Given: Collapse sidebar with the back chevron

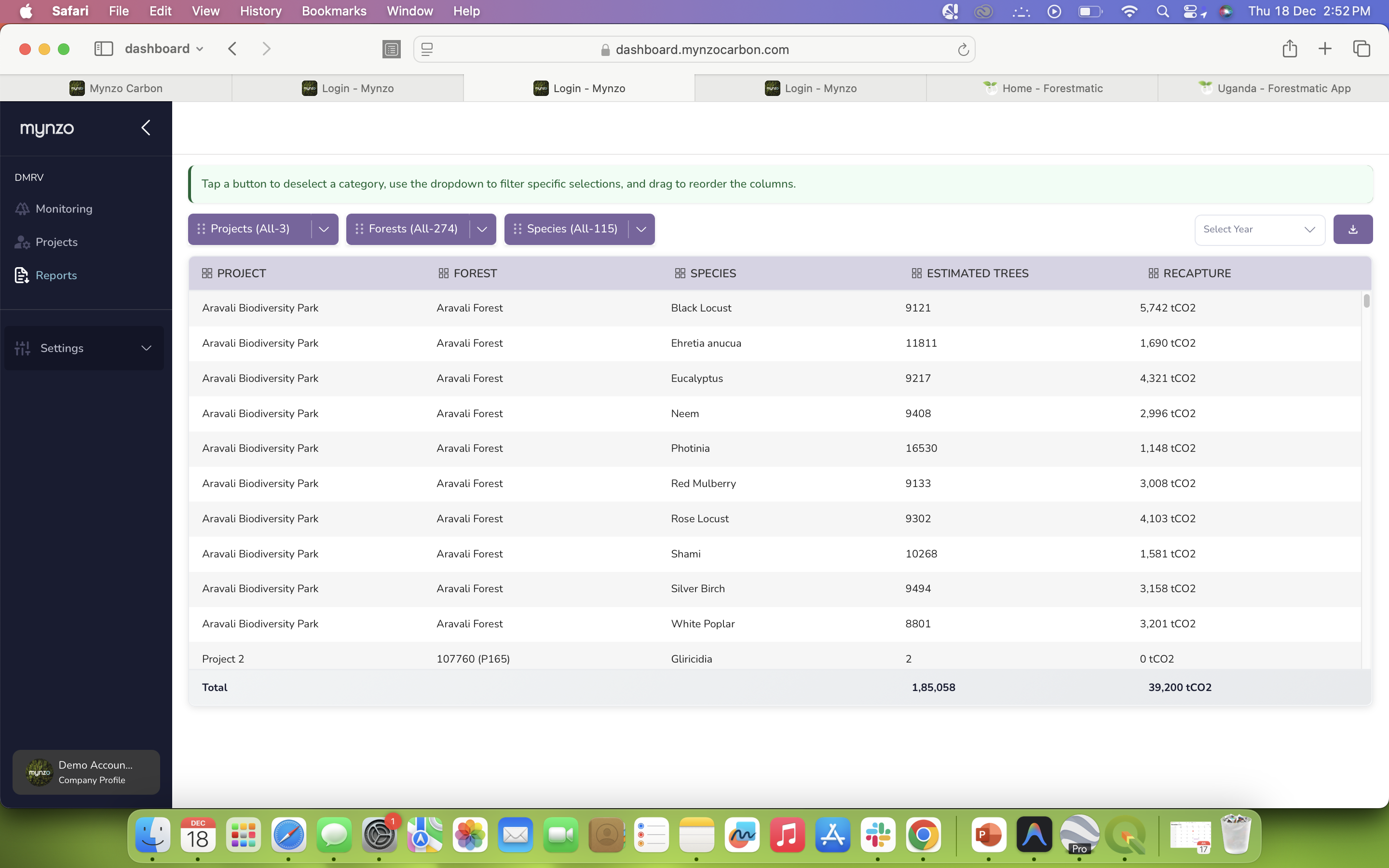Looking at the screenshot, I should [x=146, y=127].
